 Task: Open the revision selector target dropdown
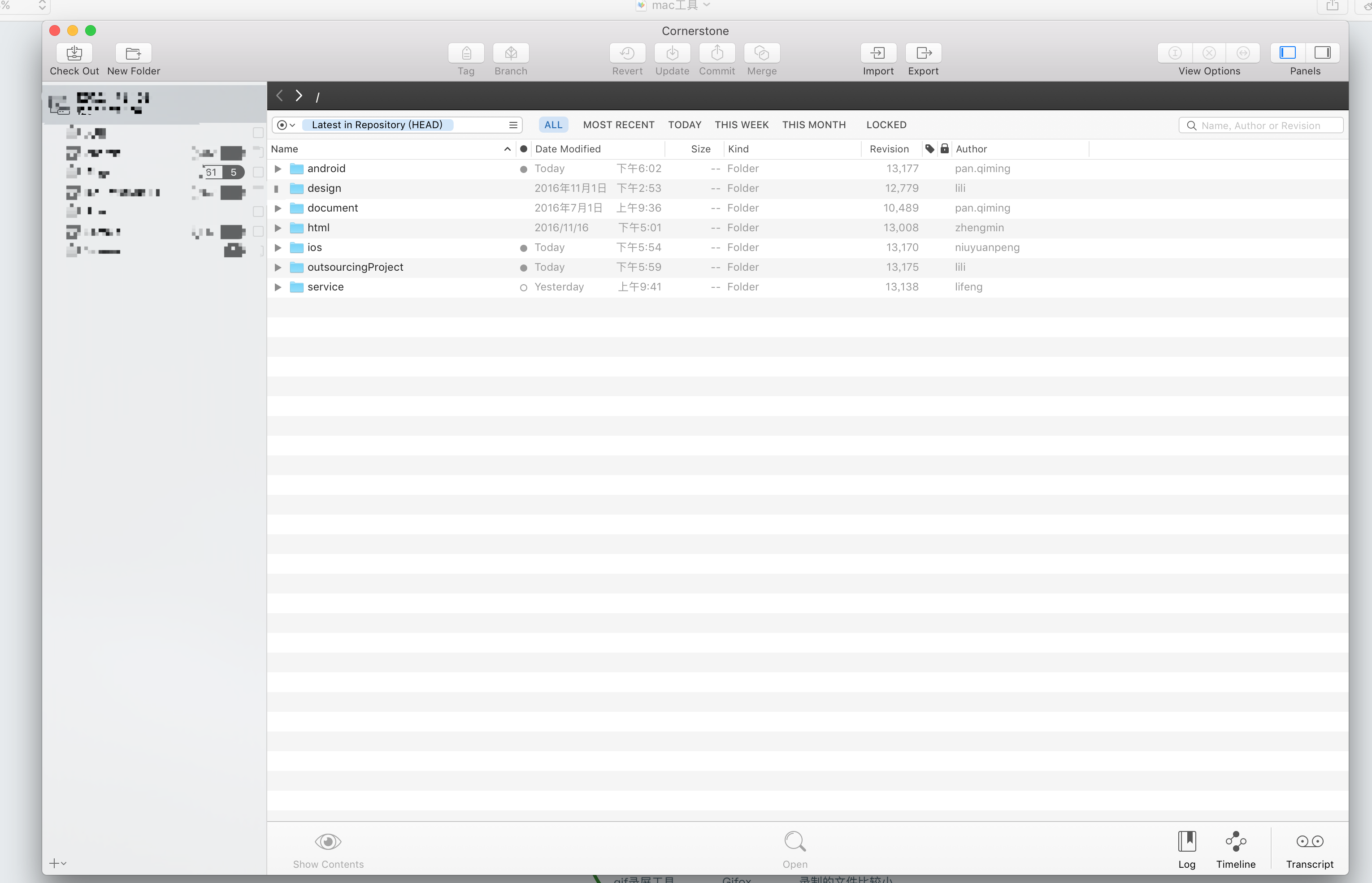286,125
